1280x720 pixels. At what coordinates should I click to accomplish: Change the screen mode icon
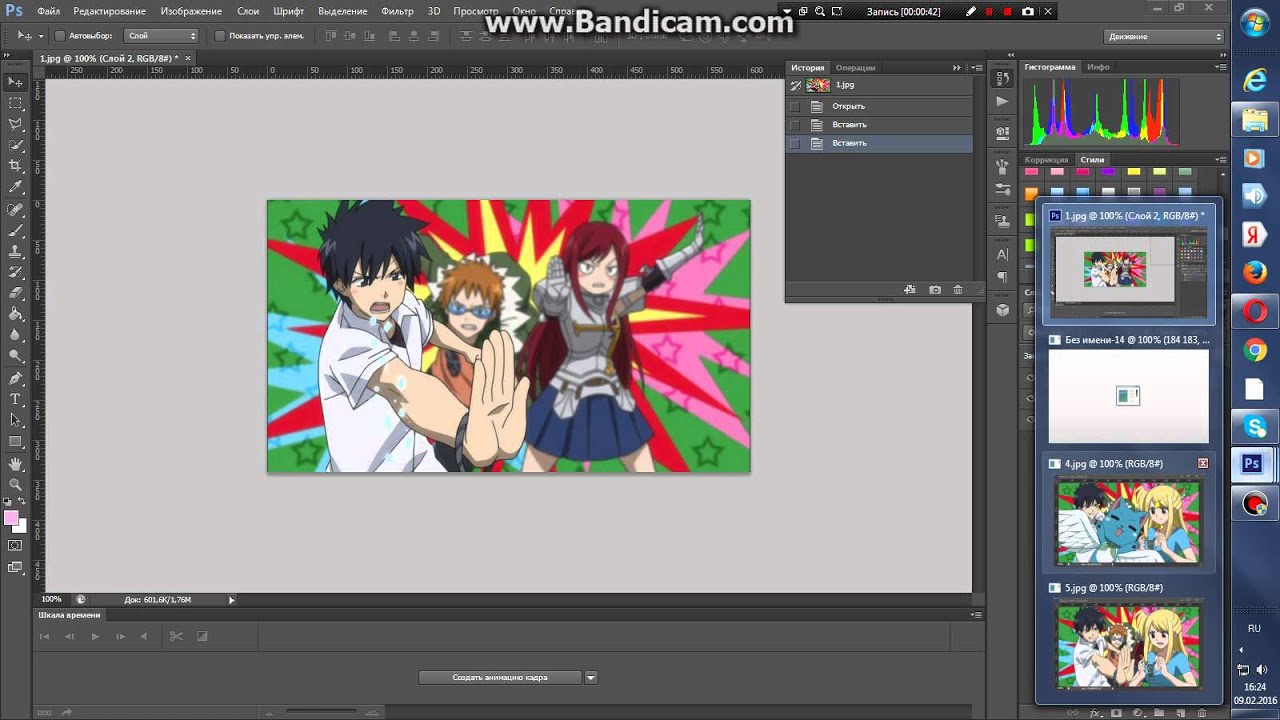[15, 568]
